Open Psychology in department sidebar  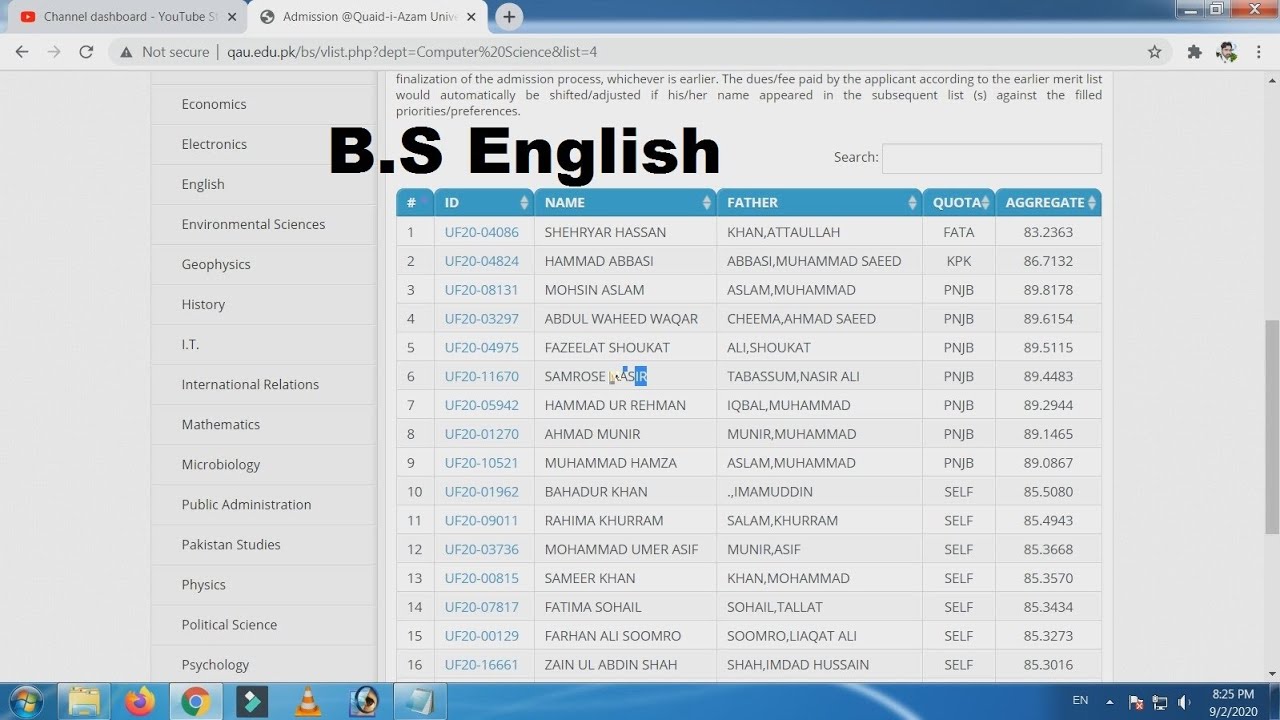pyautogui.click(x=215, y=664)
